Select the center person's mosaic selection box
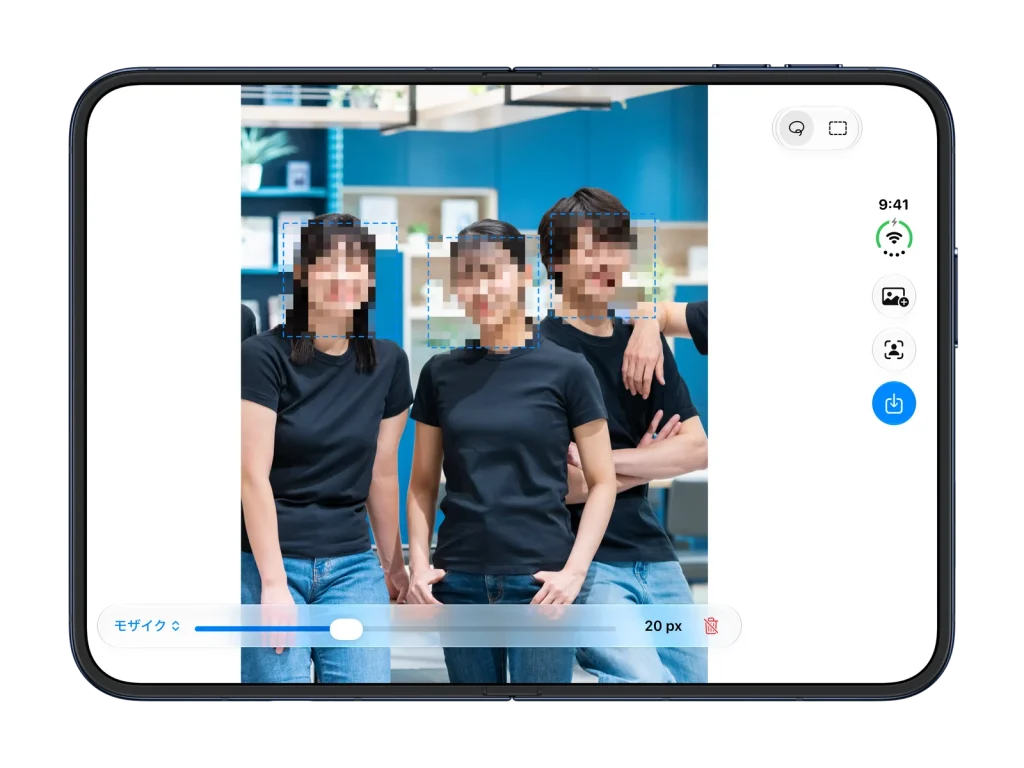This screenshot has width=1024, height=768. click(x=483, y=293)
